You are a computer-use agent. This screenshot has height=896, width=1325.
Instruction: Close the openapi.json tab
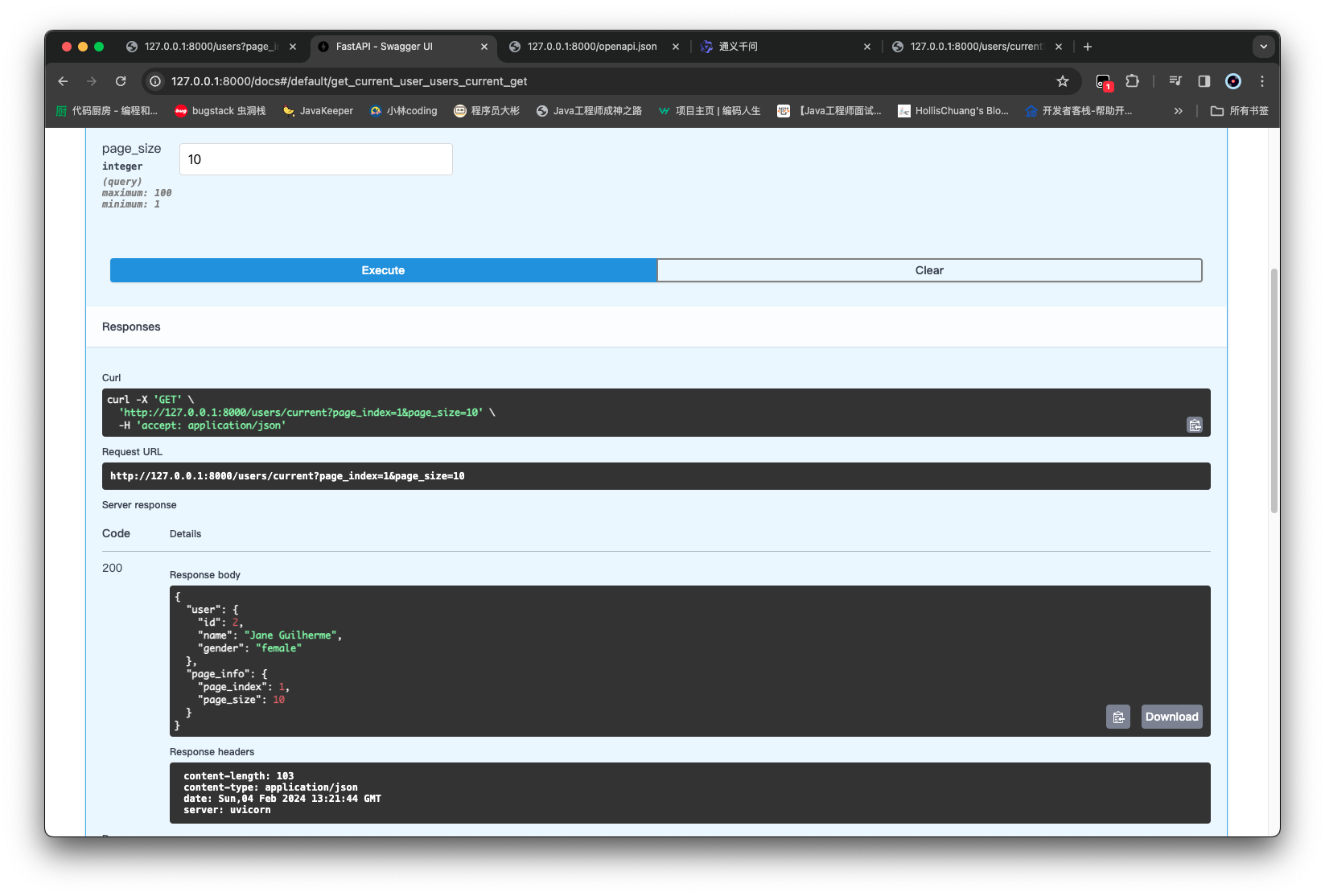click(676, 47)
